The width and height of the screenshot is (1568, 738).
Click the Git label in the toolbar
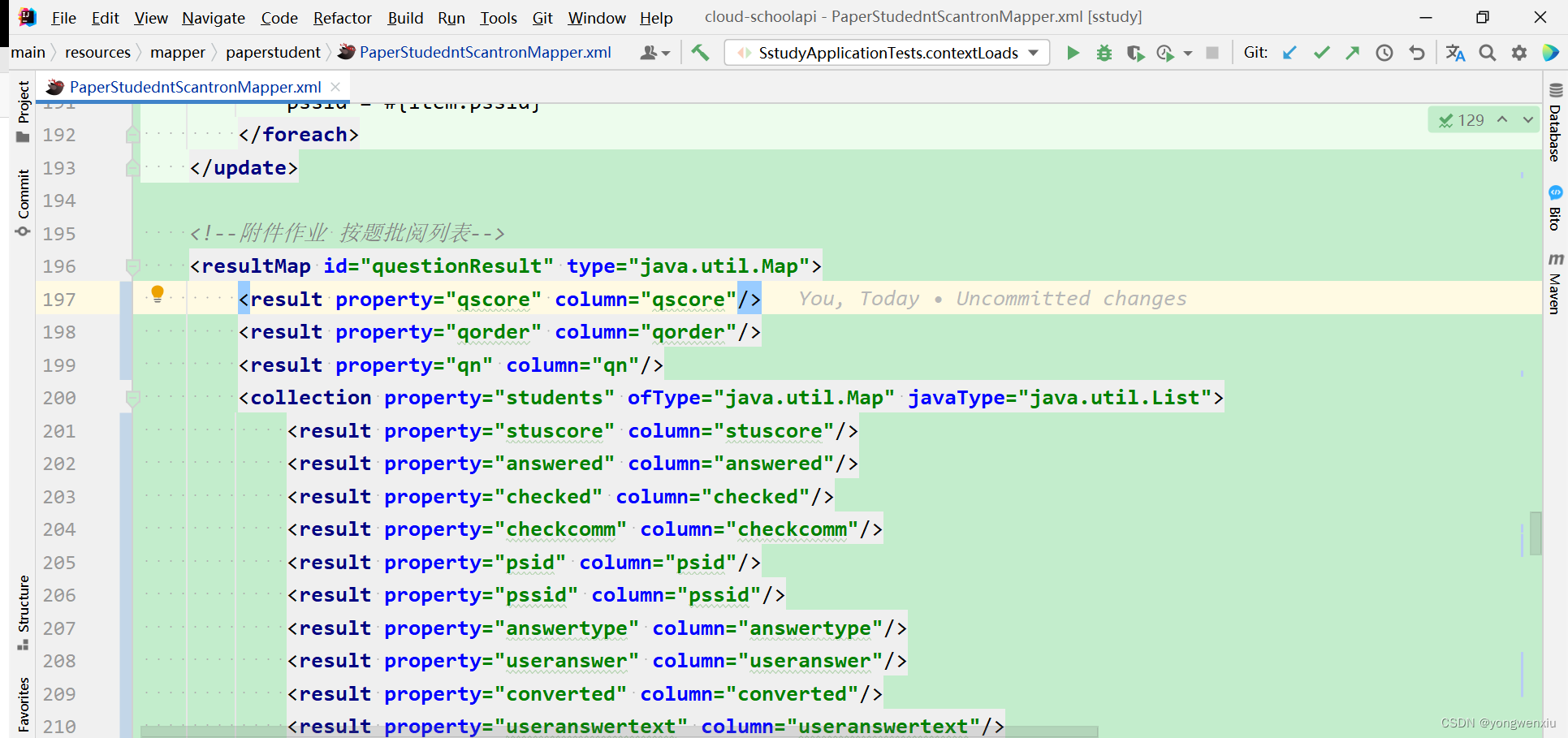pos(1255,53)
